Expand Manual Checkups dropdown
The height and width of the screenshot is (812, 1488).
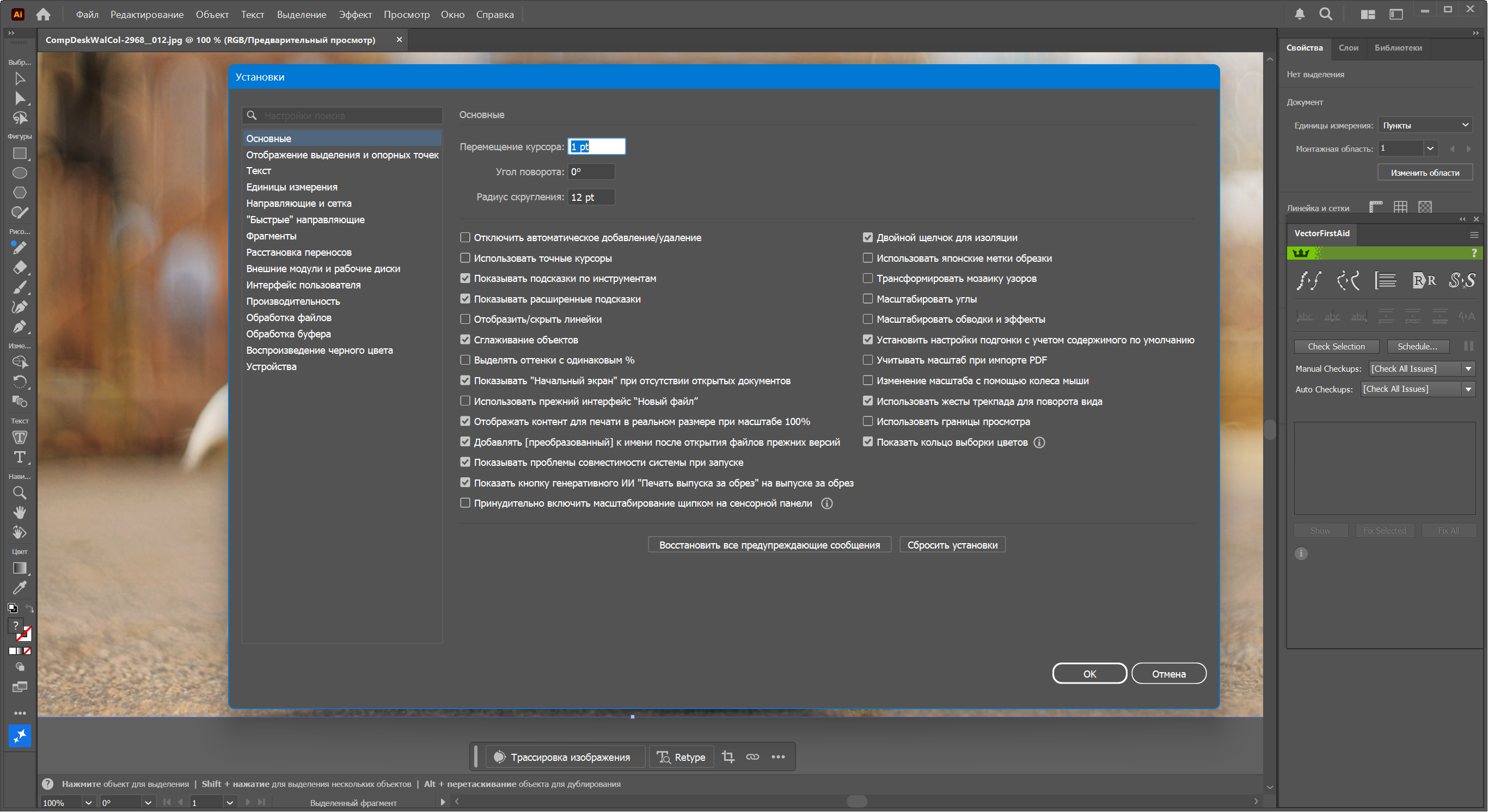tap(1468, 368)
